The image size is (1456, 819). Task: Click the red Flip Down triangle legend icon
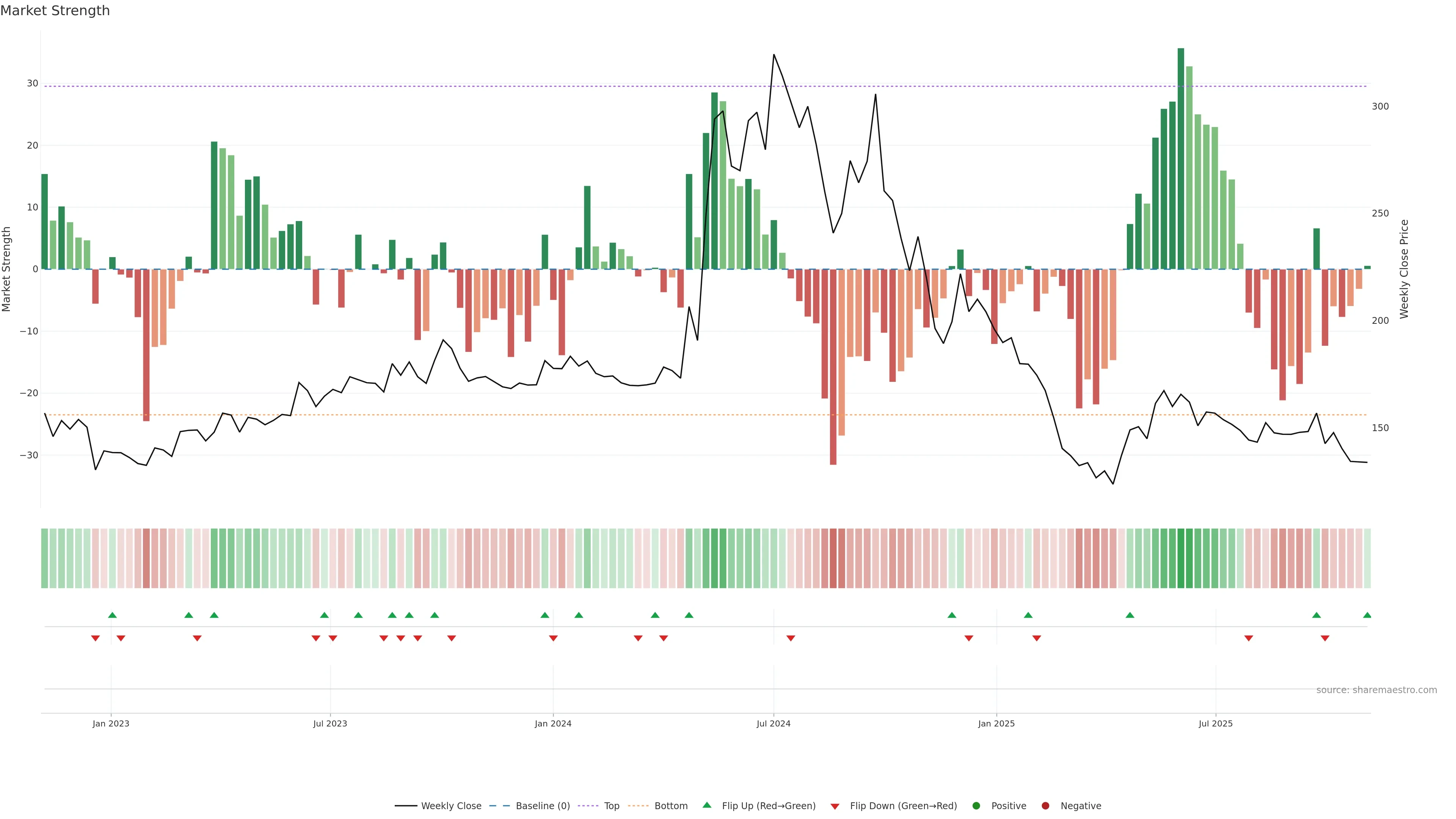coord(835,806)
